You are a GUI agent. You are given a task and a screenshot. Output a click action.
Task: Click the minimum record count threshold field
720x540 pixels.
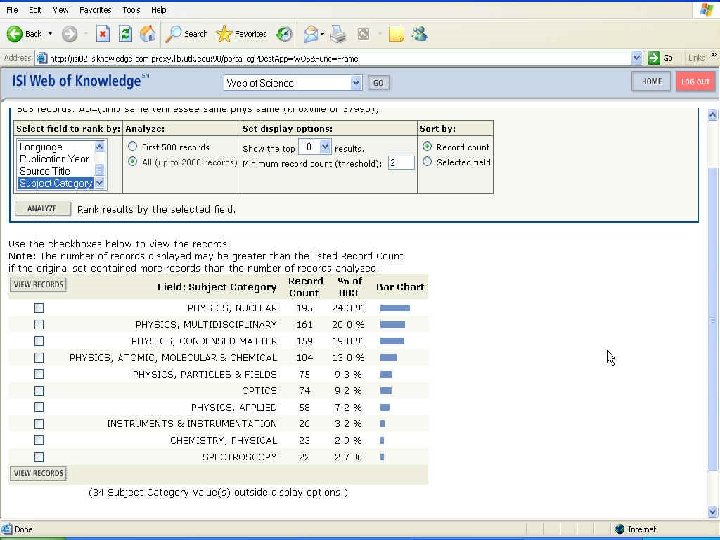click(400, 162)
